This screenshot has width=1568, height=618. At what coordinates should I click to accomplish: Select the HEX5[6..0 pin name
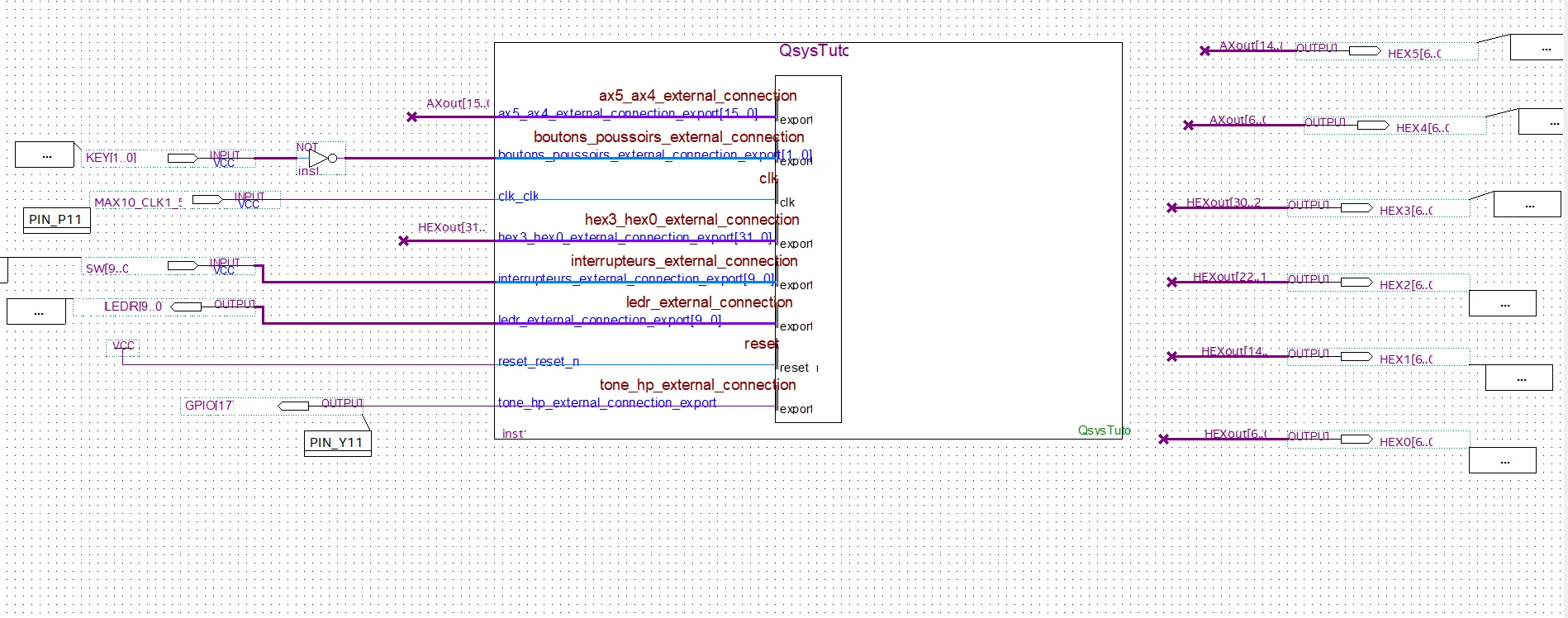point(1414,54)
